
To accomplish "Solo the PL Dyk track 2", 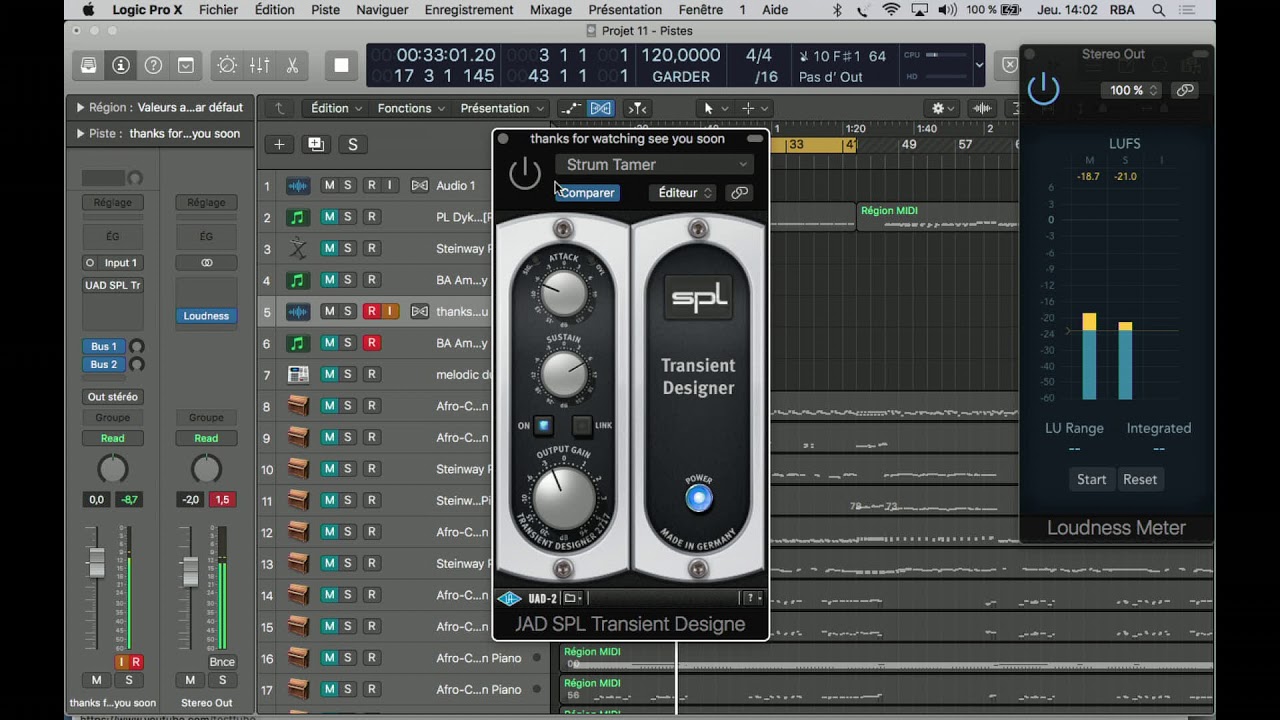I will tap(348, 217).
